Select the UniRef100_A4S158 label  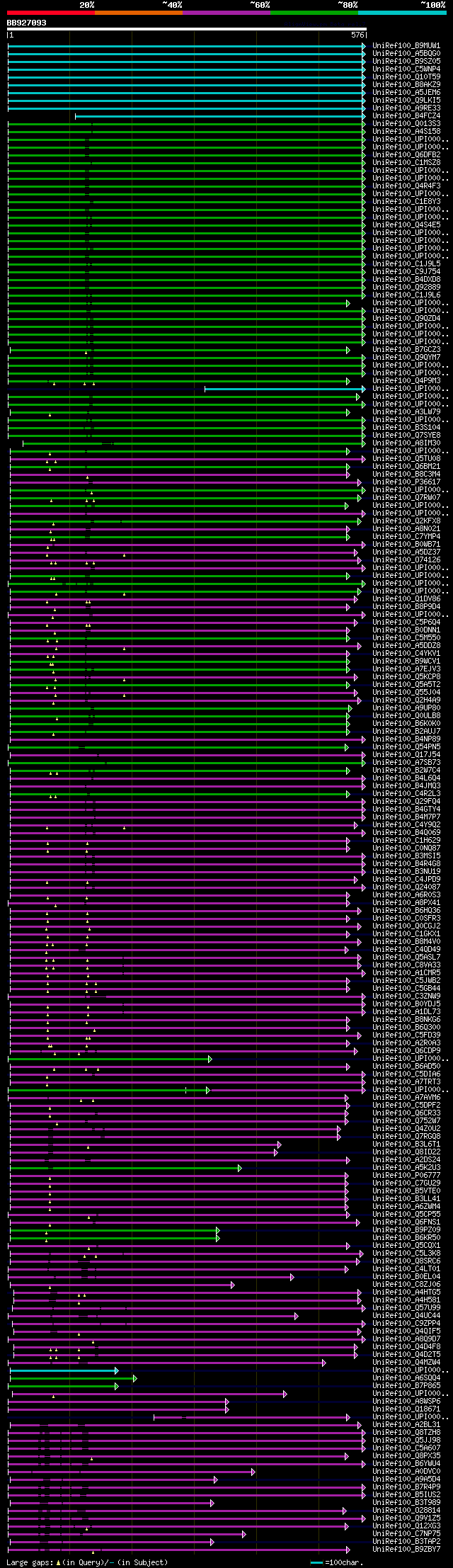406,131
